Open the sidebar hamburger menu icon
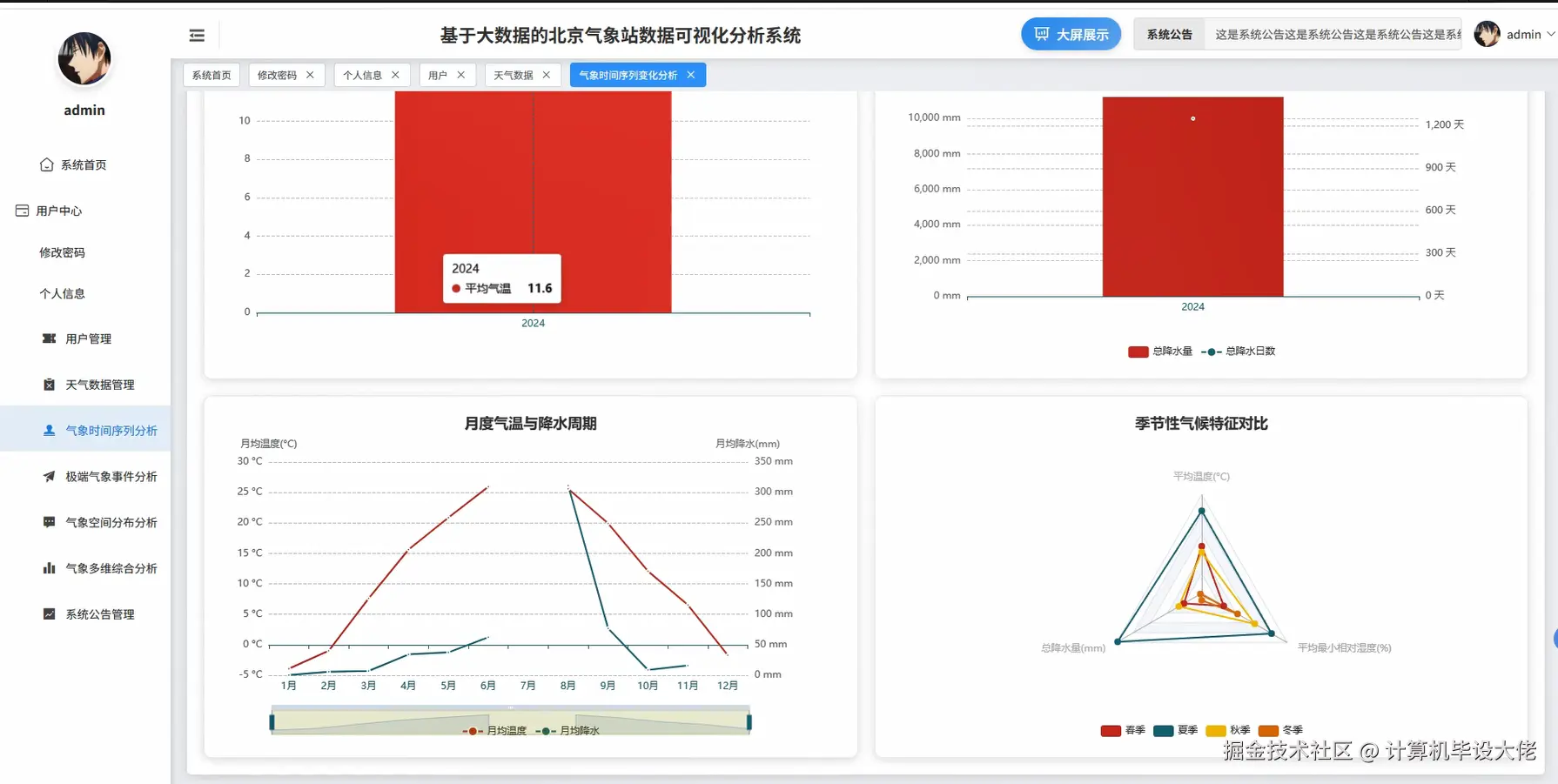This screenshot has height=784, width=1558. coord(196,35)
